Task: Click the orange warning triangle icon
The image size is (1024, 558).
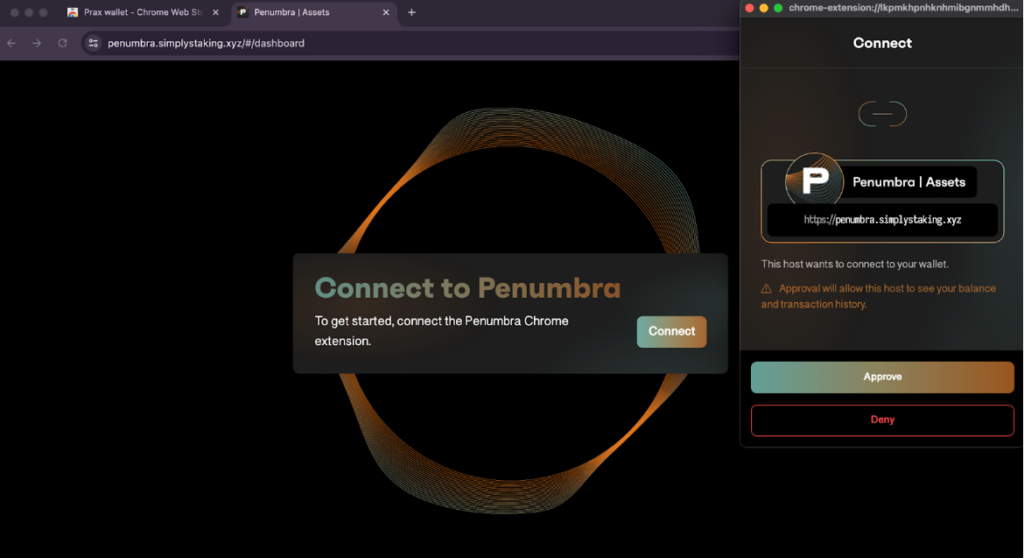Action: pyautogui.click(x=767, y=289)
